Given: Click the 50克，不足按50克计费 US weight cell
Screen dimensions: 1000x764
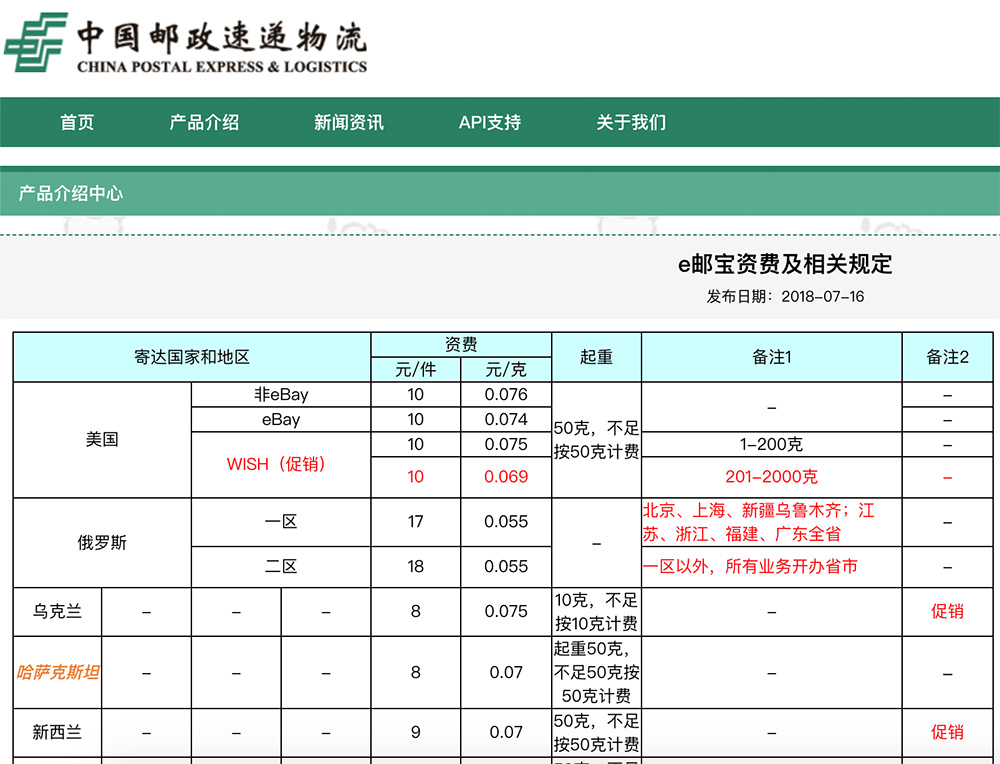Looking at the screenshot, I should [596, 439].
